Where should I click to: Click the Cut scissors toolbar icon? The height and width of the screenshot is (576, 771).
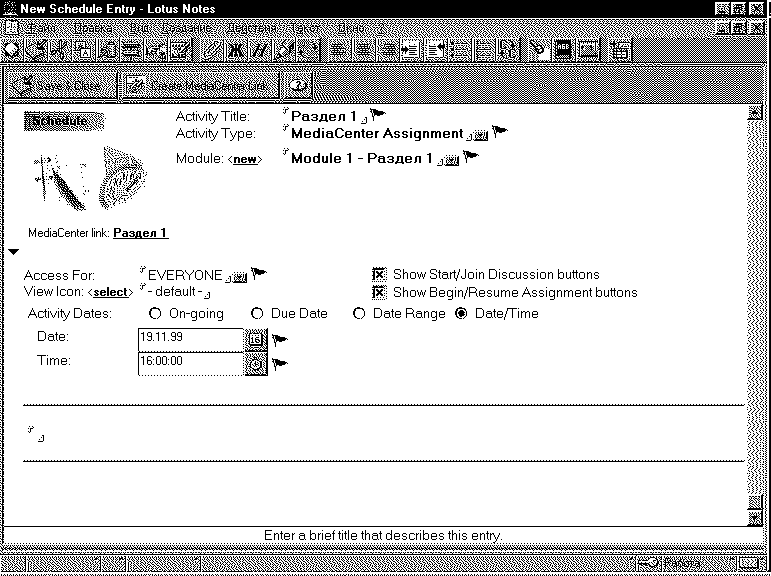click(x=59, y=51)
